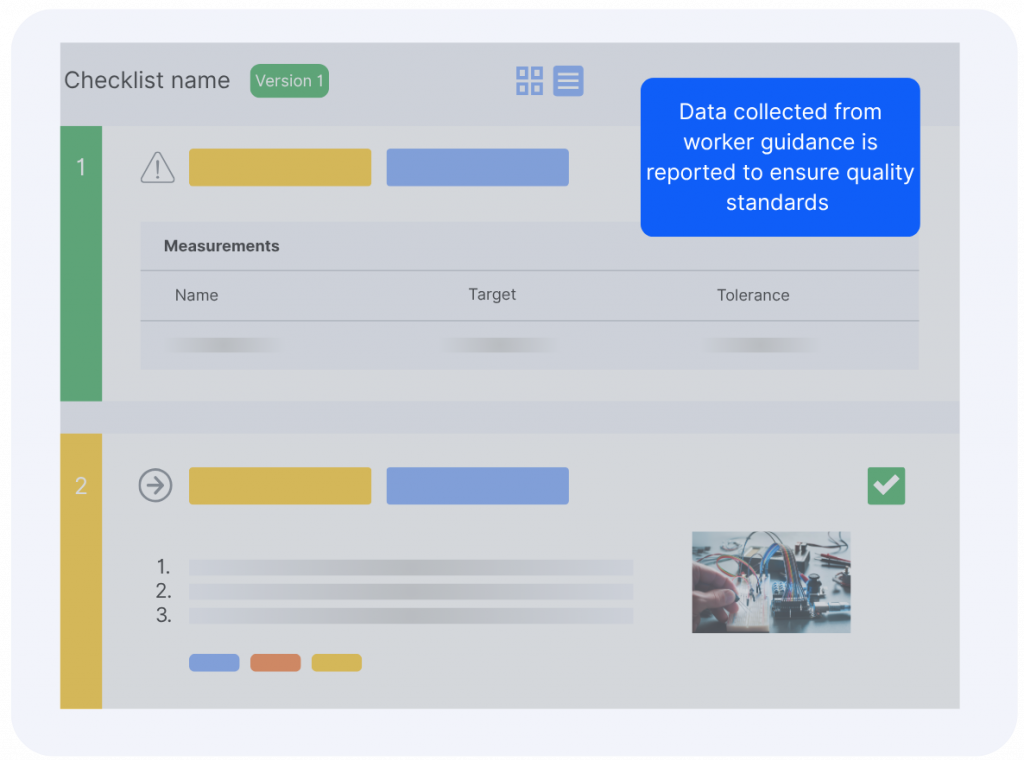Screen dimensions: 1024x761
Task: Click the Checklist name title
Action: (147, 81)
